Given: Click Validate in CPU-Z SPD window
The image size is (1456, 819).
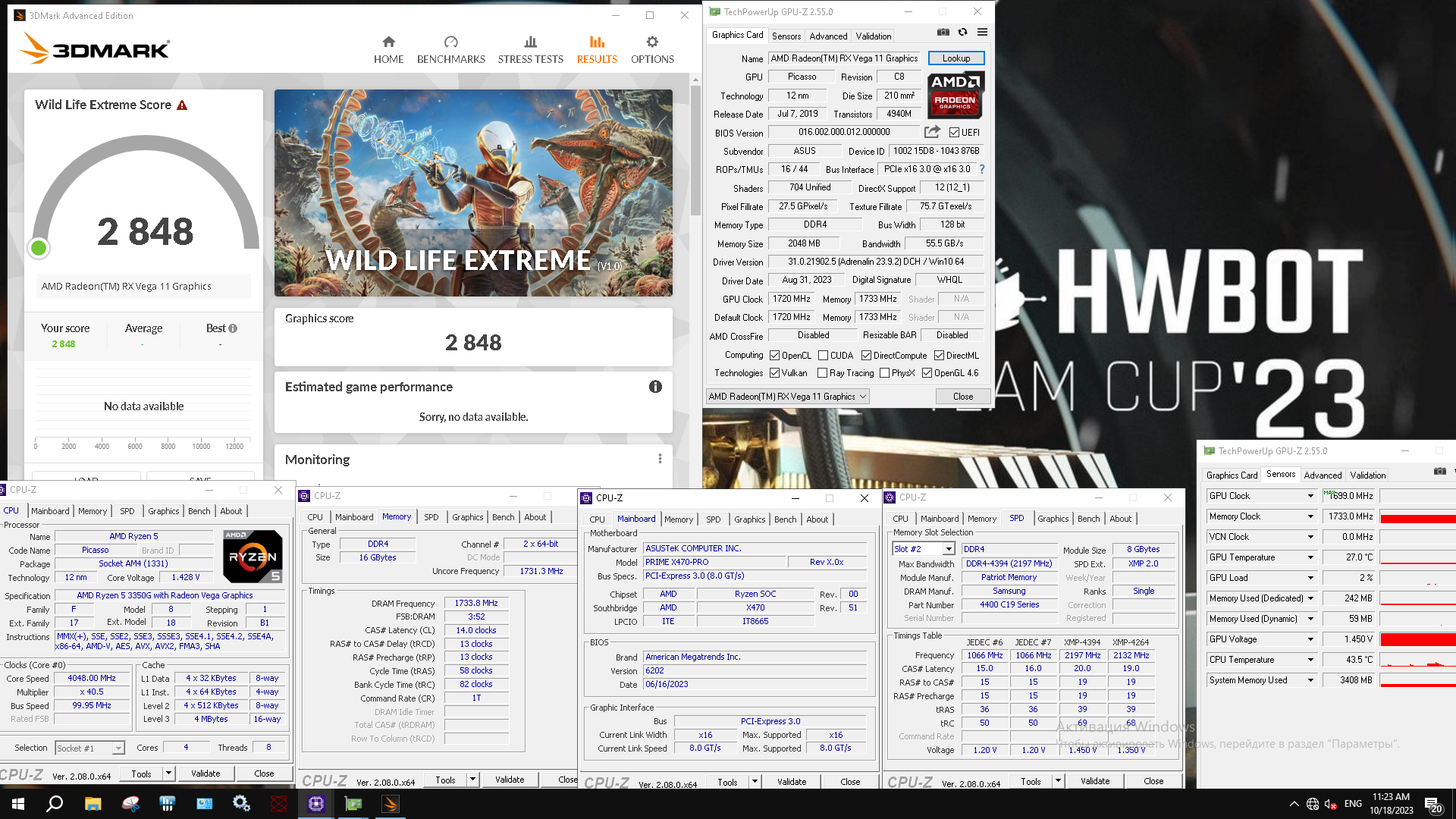Looking at the screenshot, I should click(1095, 781).
